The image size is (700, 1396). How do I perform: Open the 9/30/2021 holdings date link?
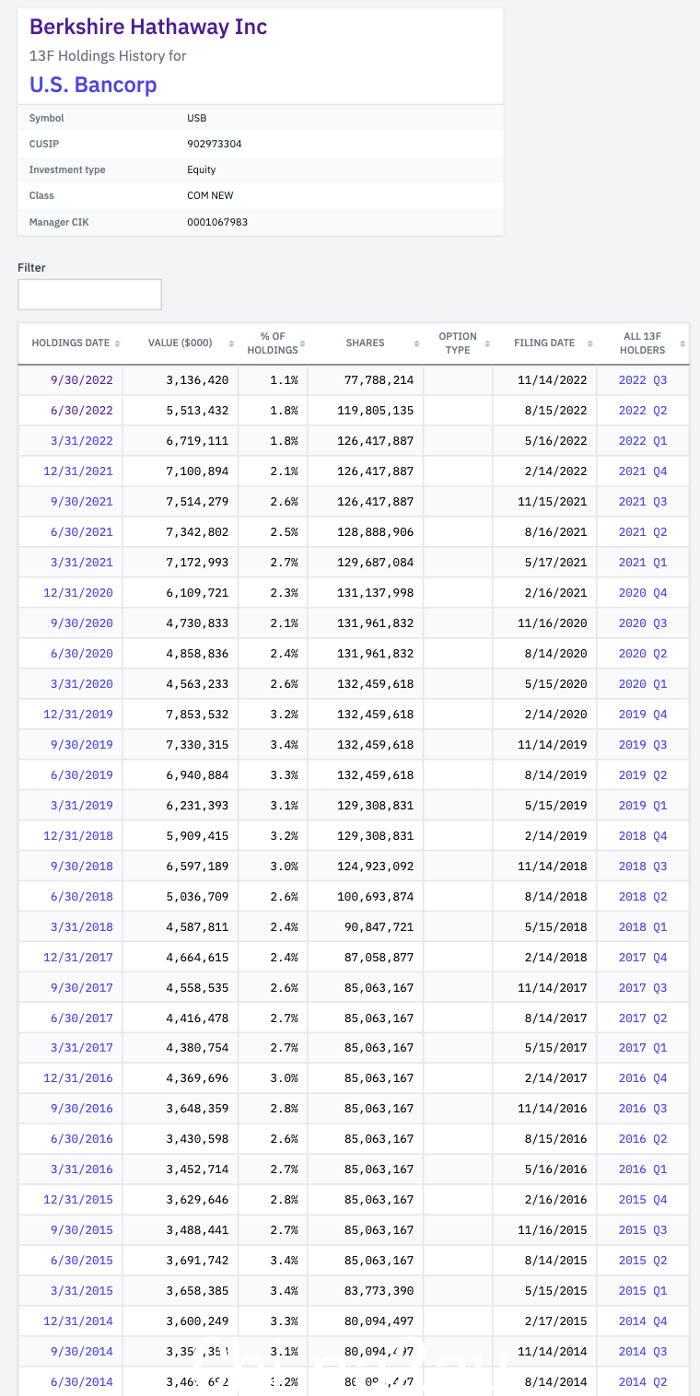tap(81, 501)
